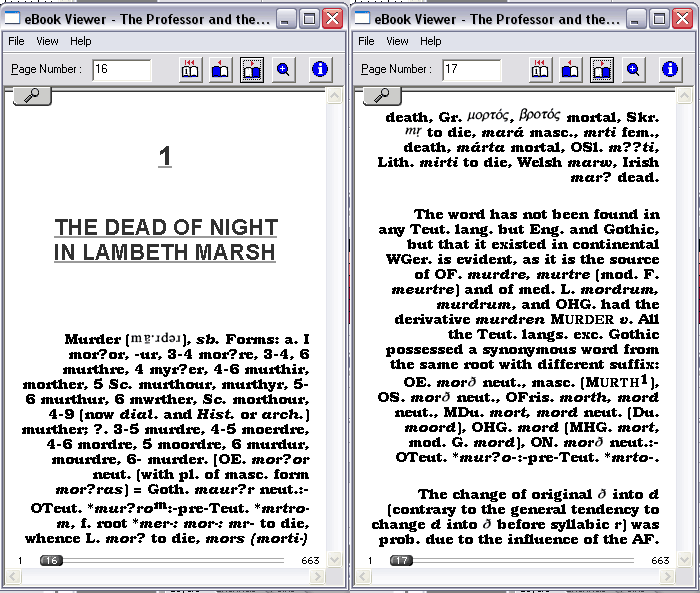The image size is (700, 593).
Task: Open Help menu in right viewer
Action: [x=431, y=41]
